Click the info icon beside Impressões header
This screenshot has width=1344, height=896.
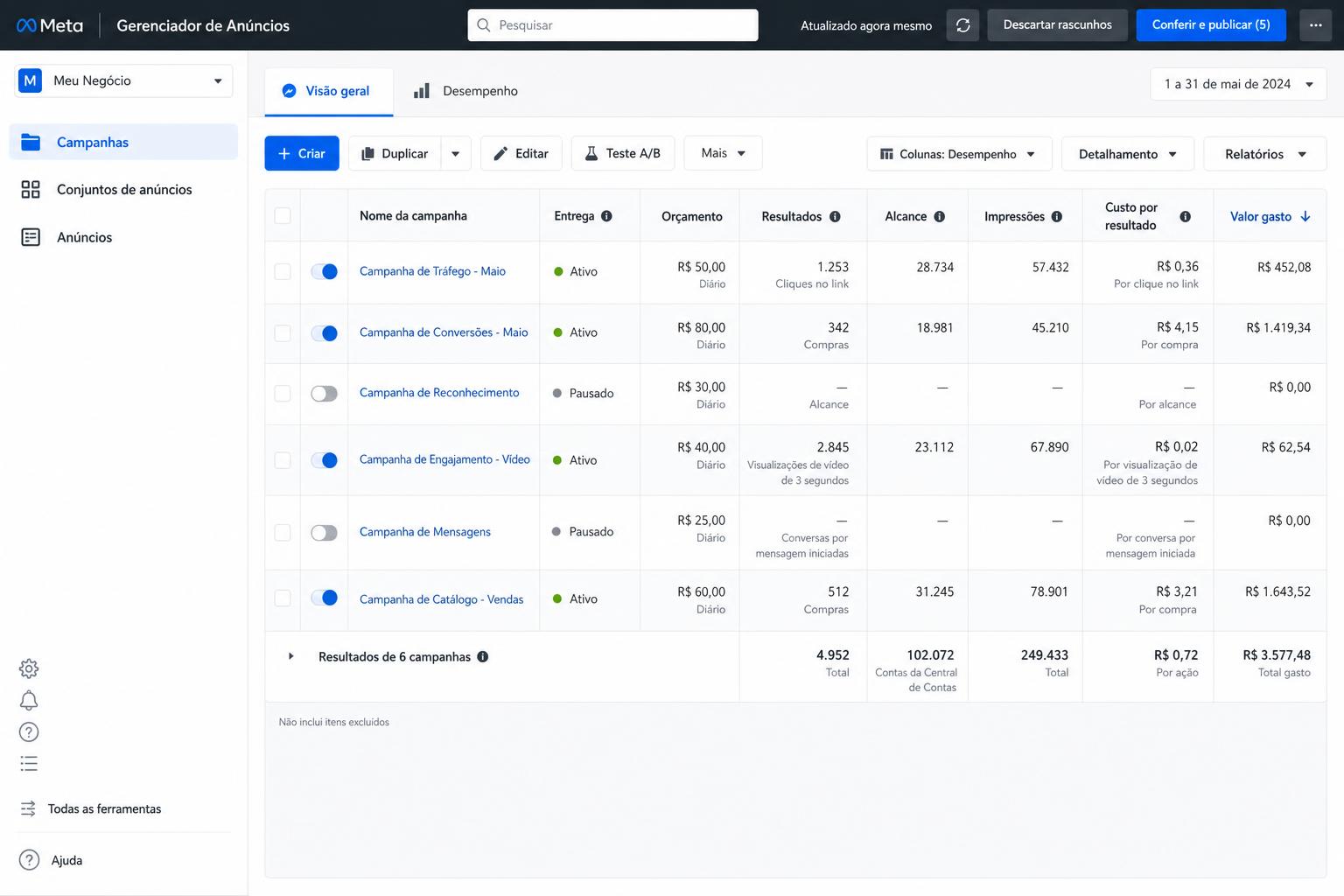pyautogui.click(x=1057, y=216)
